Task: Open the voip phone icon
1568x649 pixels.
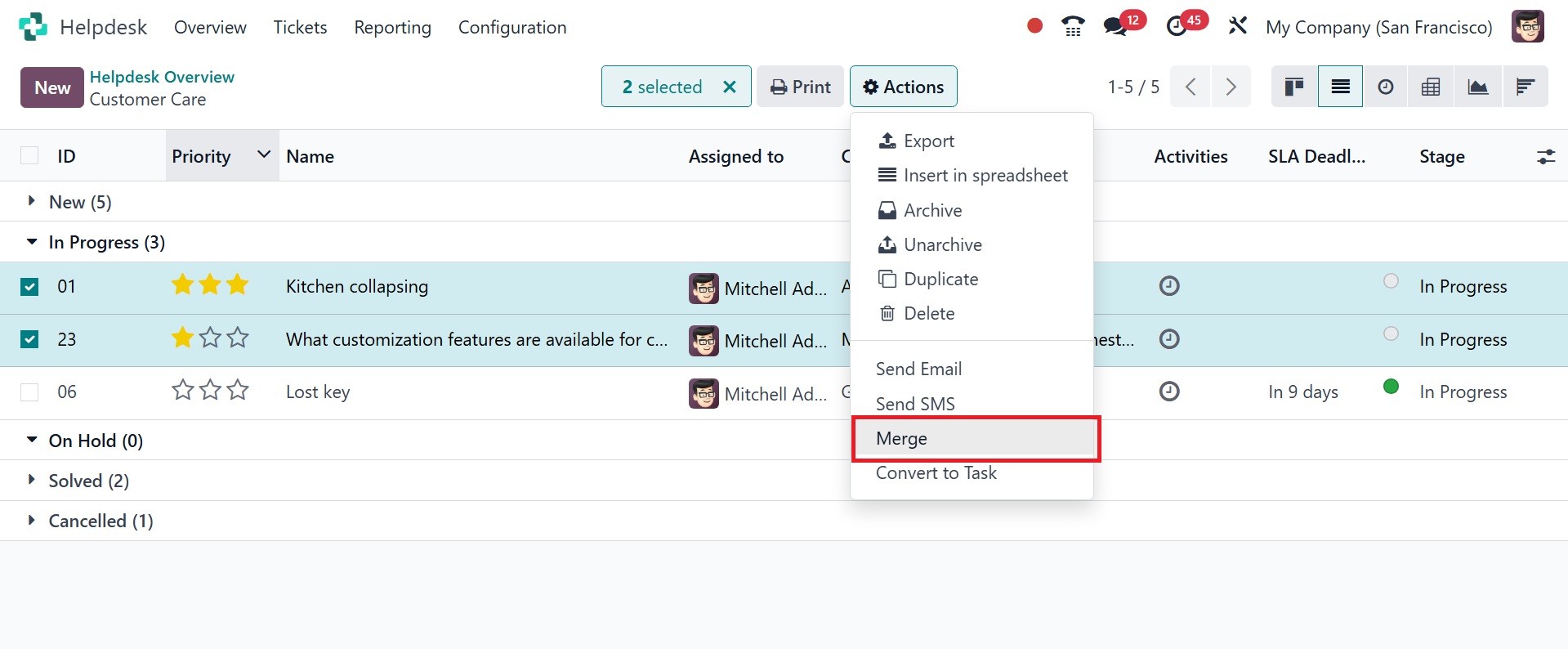Action: click(x=1073, y=26)
